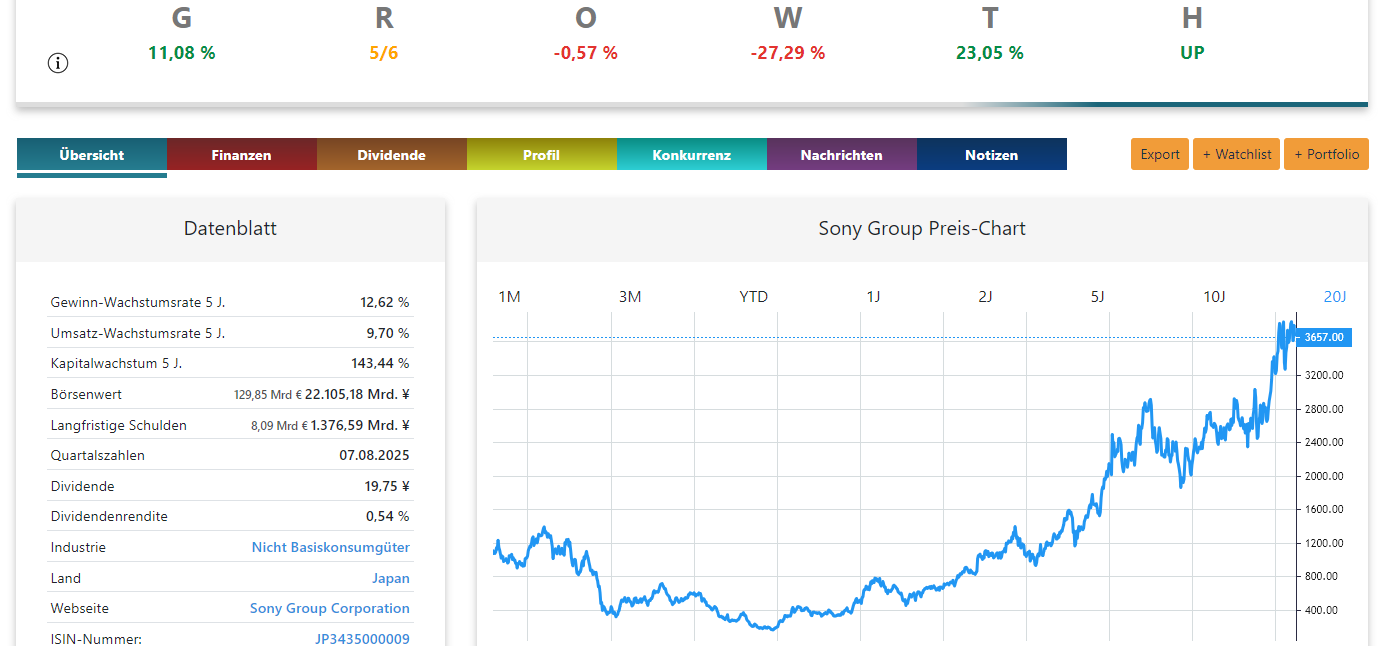Select the 3M chart range
This screenshot has width=1386, height=646.
coord(630,297)
